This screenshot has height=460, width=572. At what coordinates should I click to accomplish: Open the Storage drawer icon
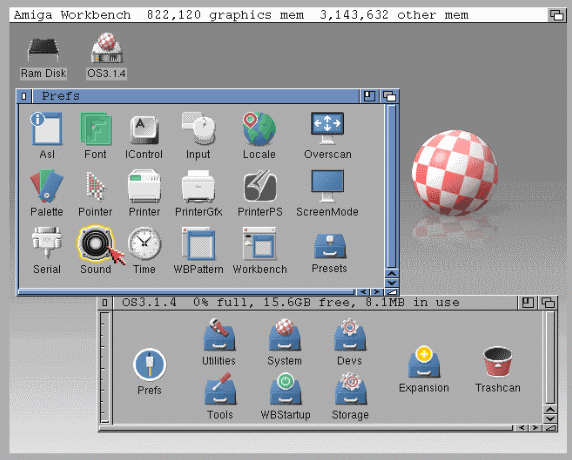(x=351, y=389)
